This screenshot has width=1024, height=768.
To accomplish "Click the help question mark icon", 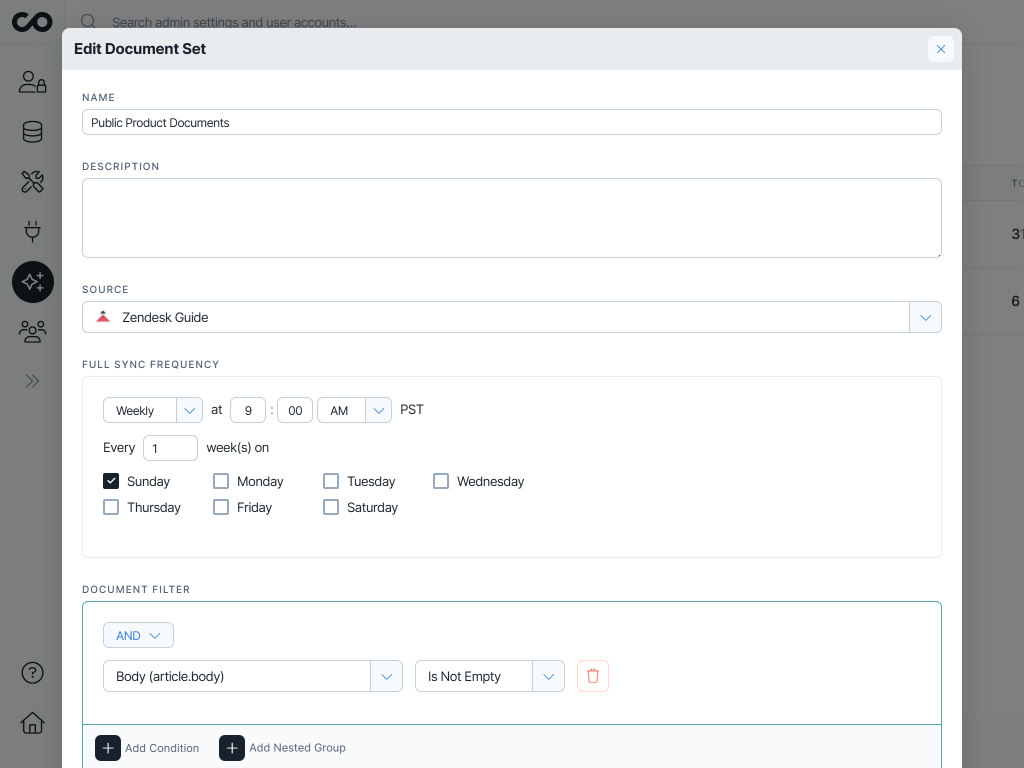I will pos(33,674).
